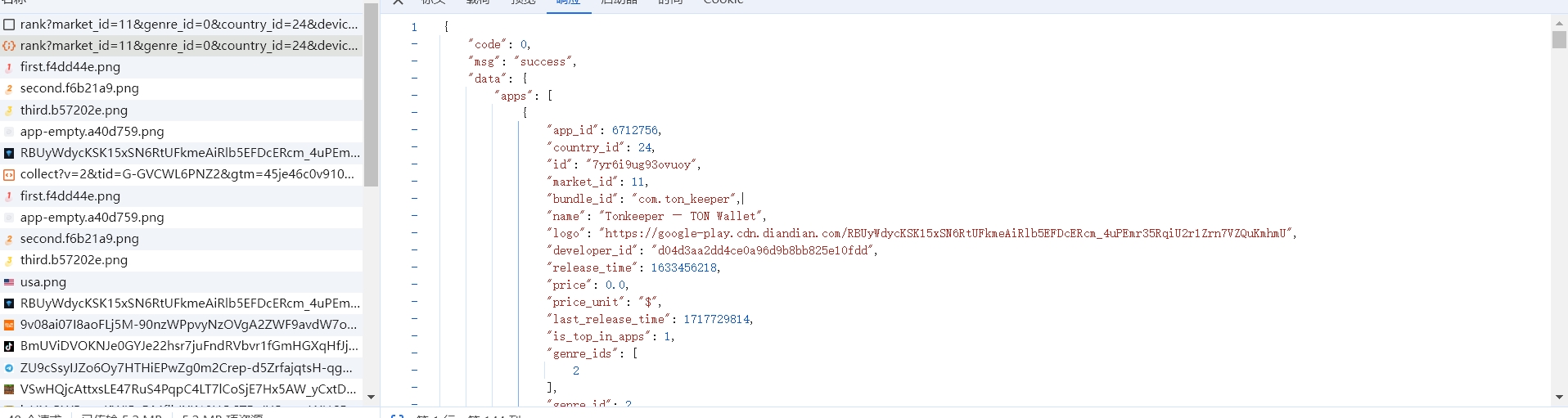
Task: Select the BmUViDVOKNJe0GYJe22 request name
Action: coord(189,346)
